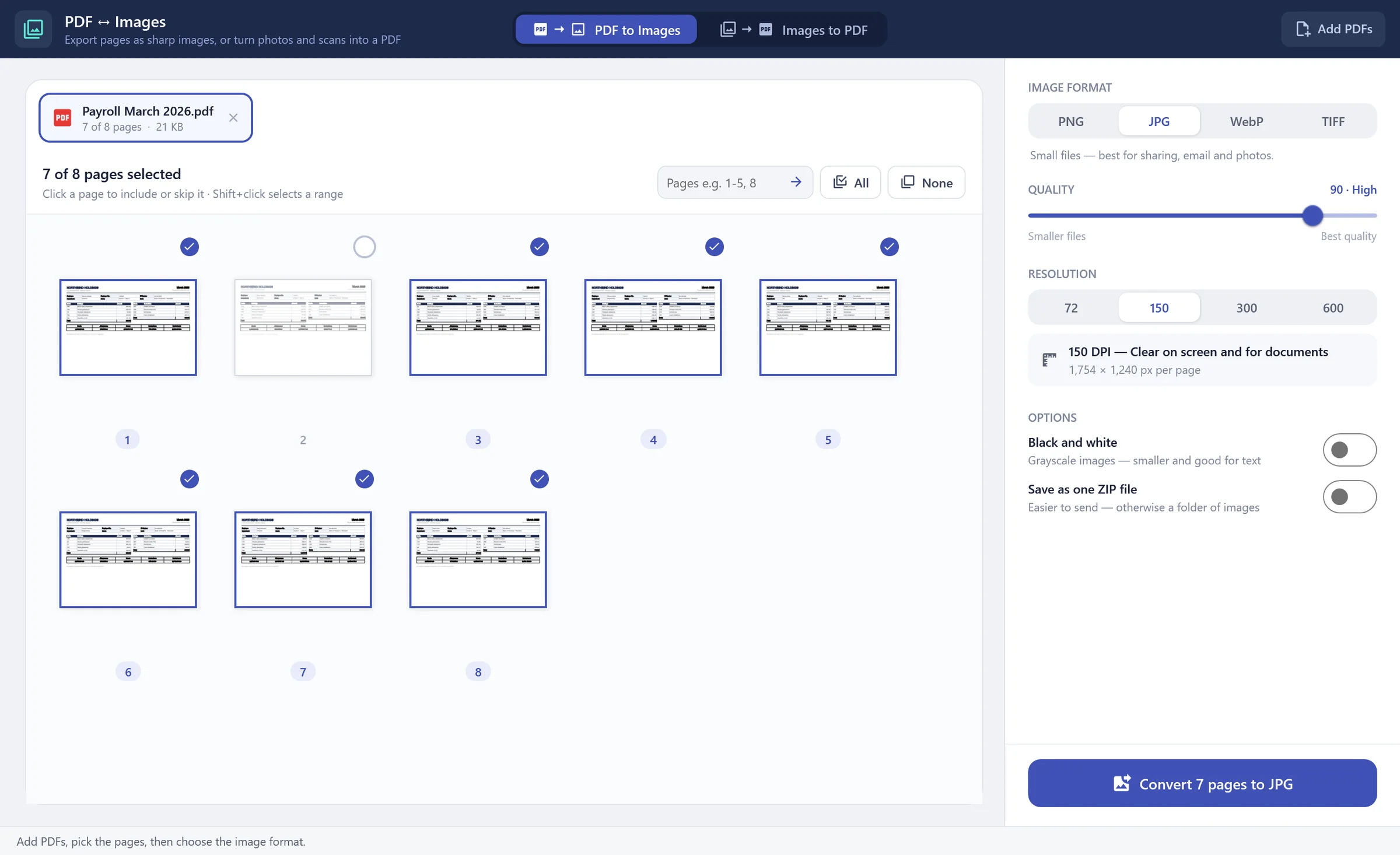Click page 1 thumbnail
1400x855 pixels.
coord(128,327)
